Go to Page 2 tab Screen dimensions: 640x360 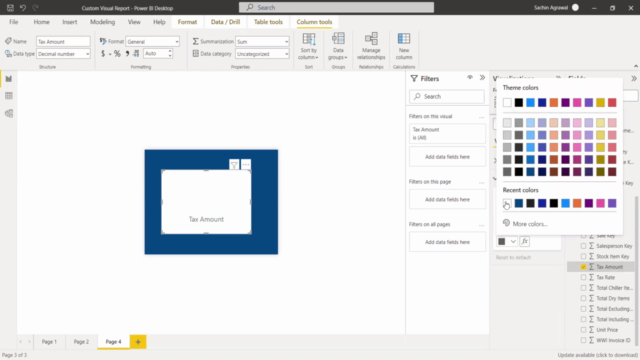click(81, 342)
